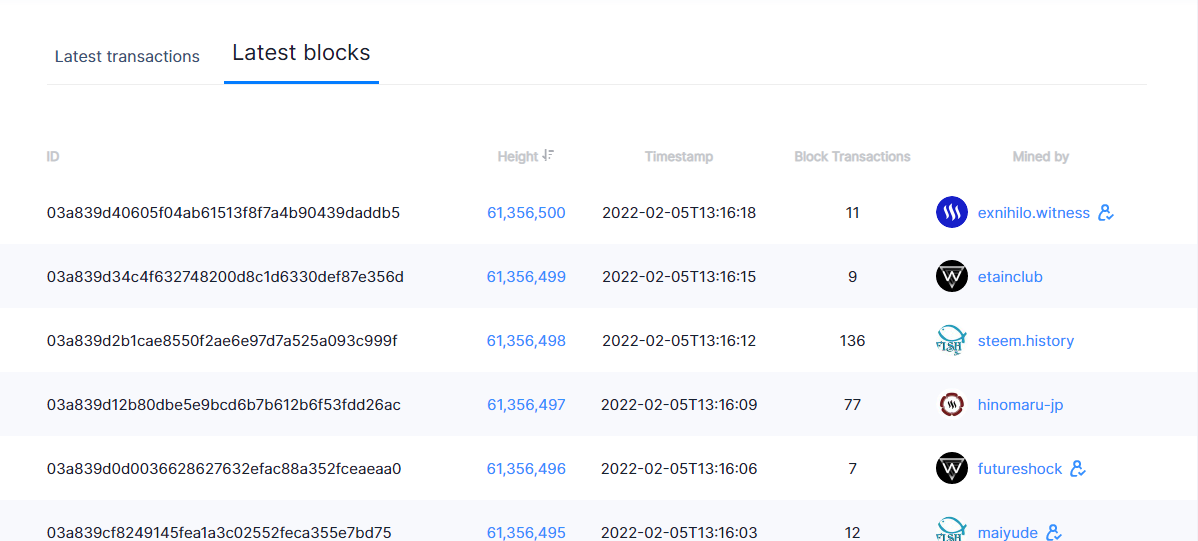Open block height 61,356,500
The height and width of the screenshot is (541, 1198).
(x=526, y=213)
